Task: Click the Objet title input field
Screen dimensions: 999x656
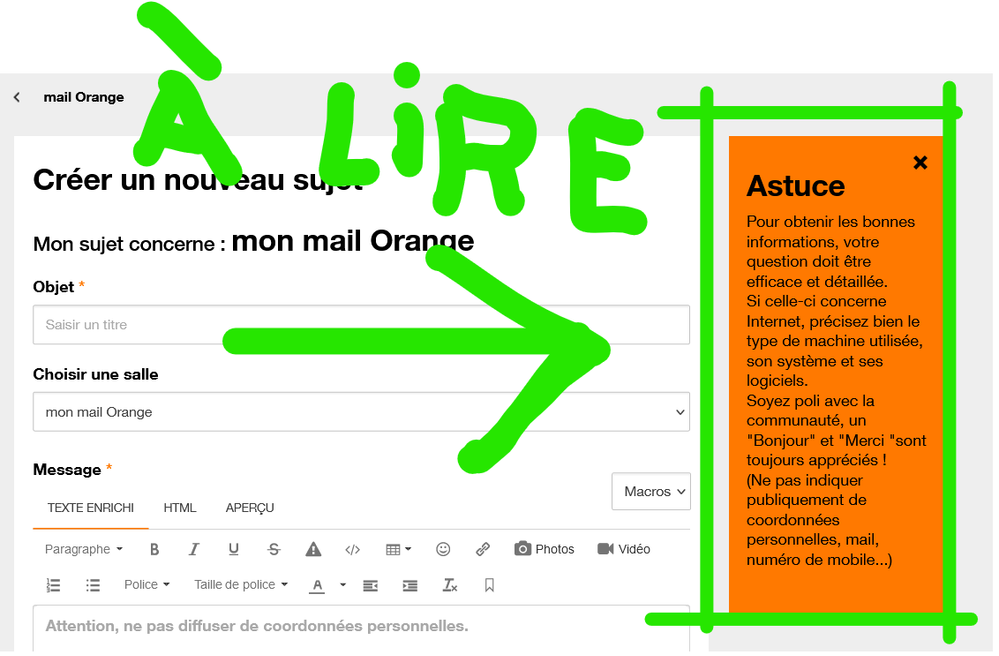Action: point(361,325)
